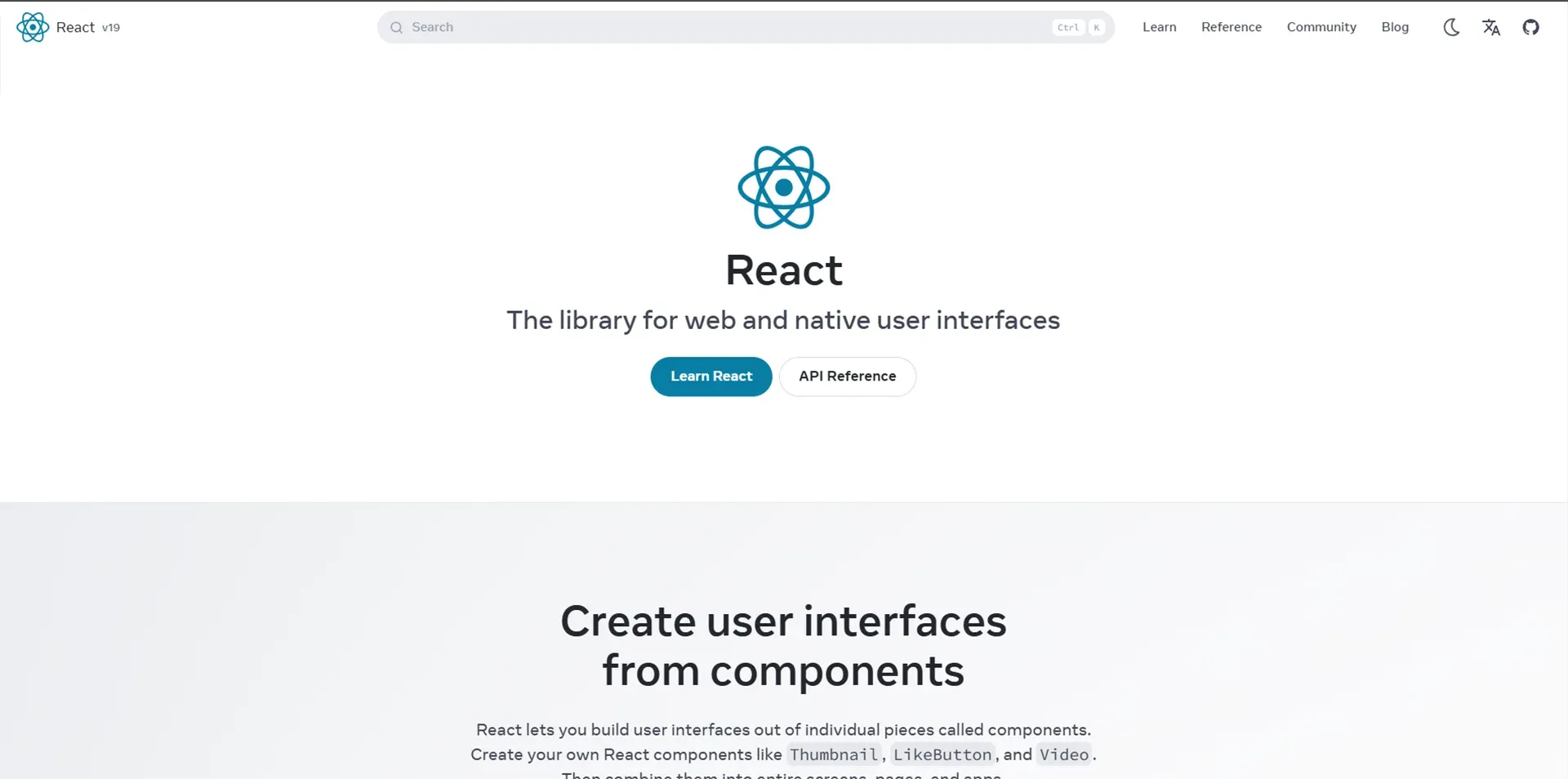Click the 'LikeButton' code text
The image size is (1568, 779).
click(942, 755)
